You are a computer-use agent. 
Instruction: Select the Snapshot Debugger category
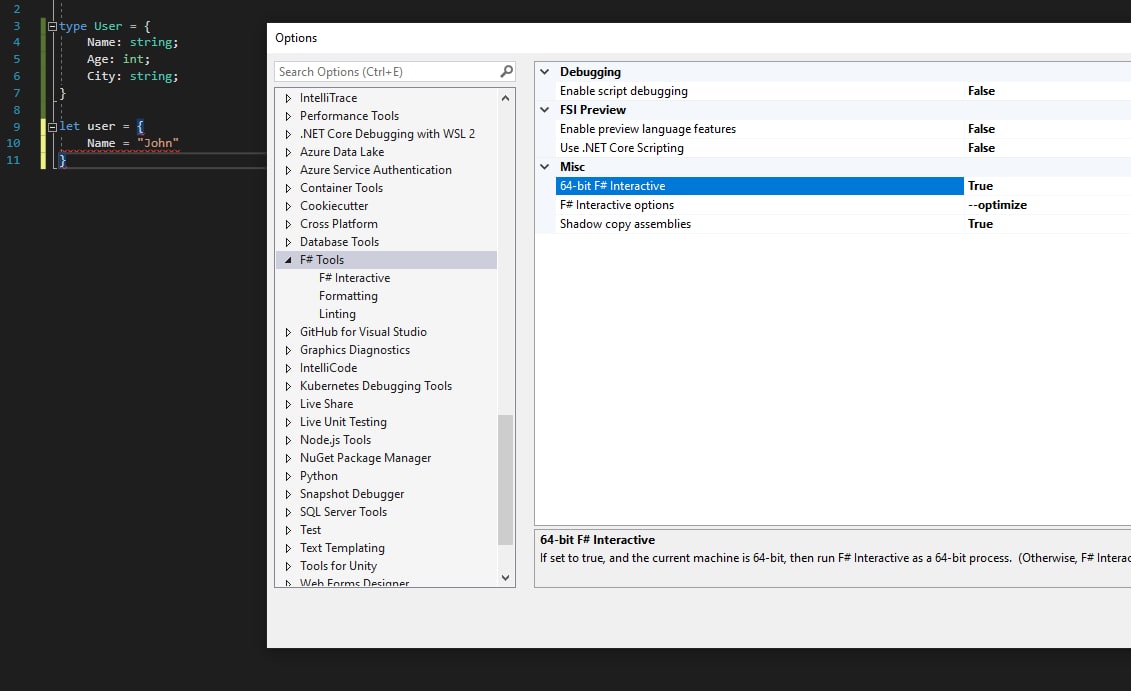[351, 494]
